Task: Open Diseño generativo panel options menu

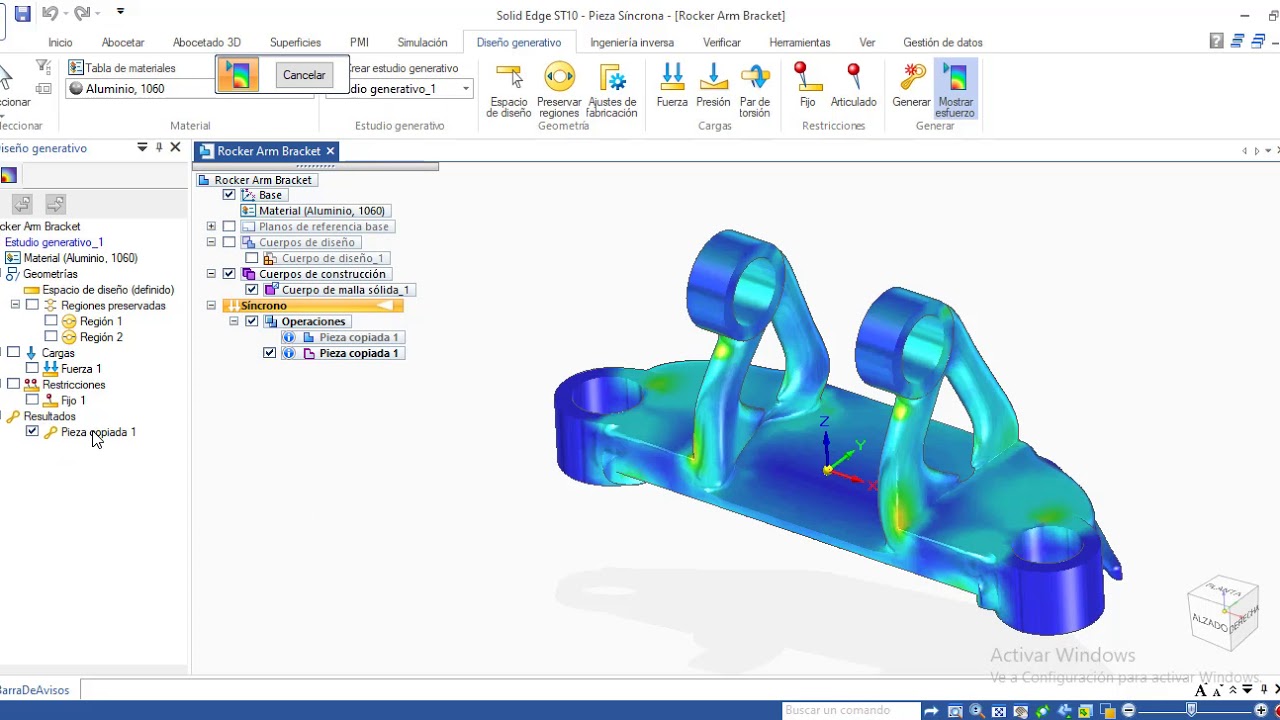Action: 142,148
